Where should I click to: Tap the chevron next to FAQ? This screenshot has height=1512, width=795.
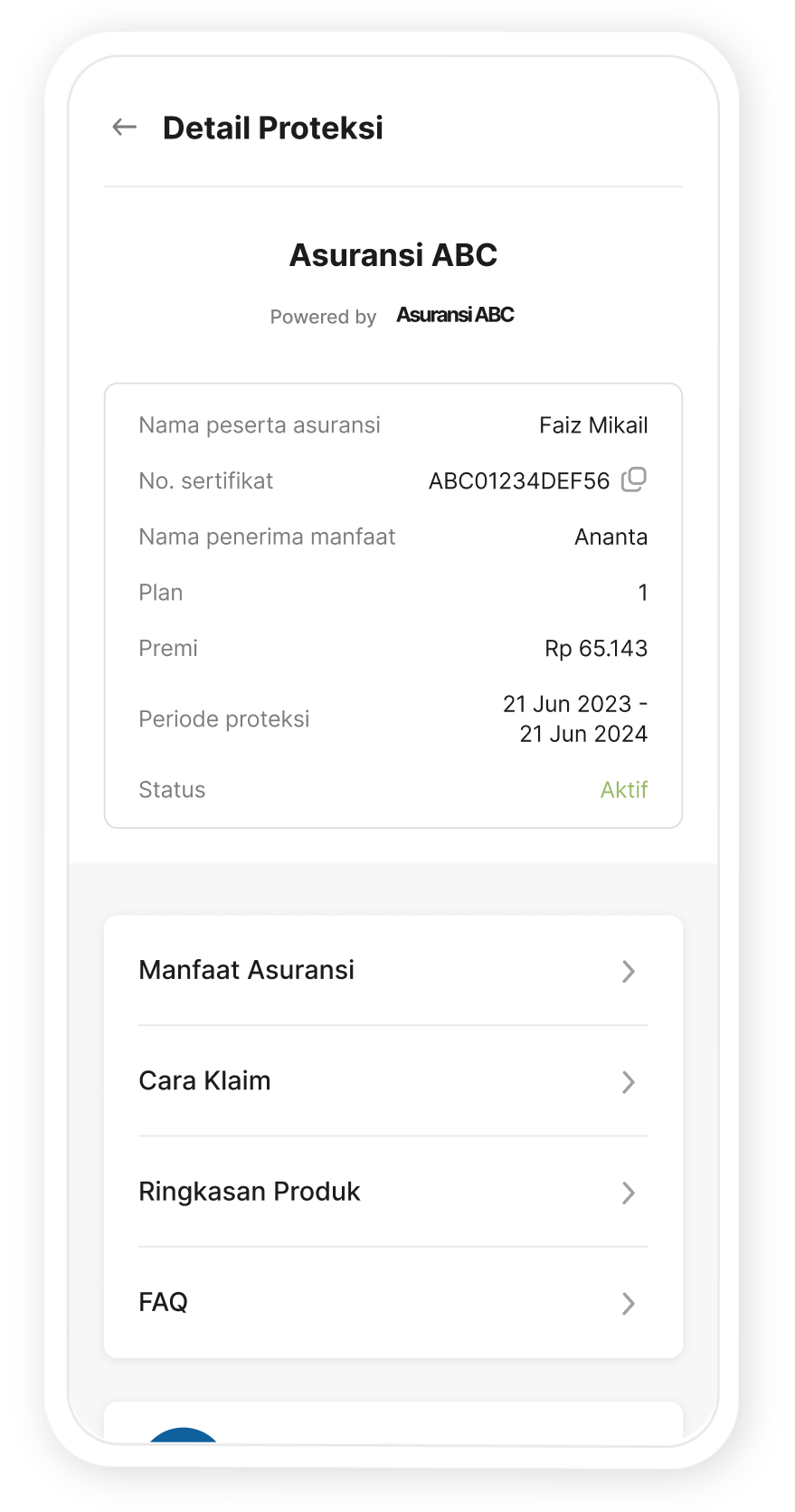coord(629,1303)
